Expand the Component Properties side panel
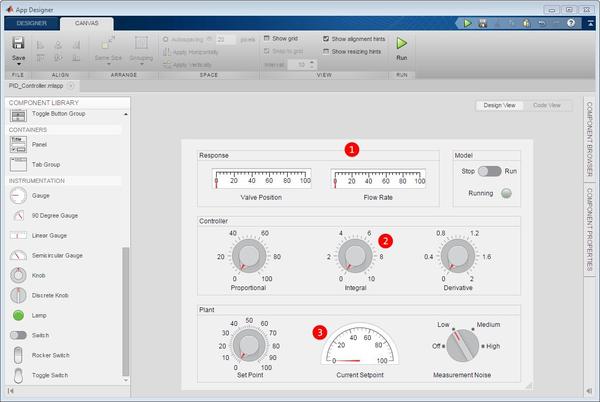 pos(590,231)
